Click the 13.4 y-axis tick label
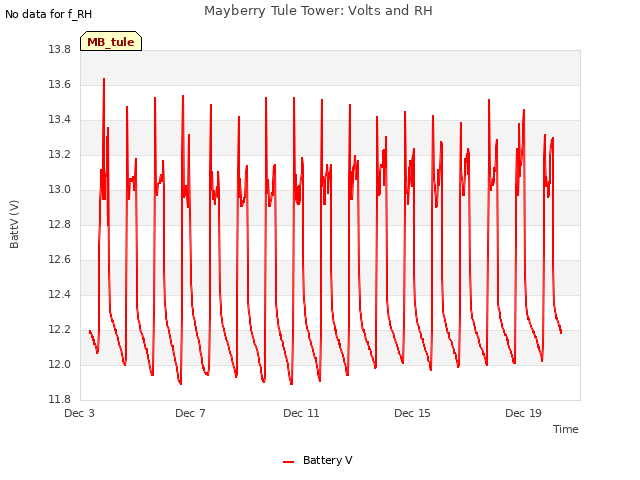 pyautogui.click(x=60, y=119)
